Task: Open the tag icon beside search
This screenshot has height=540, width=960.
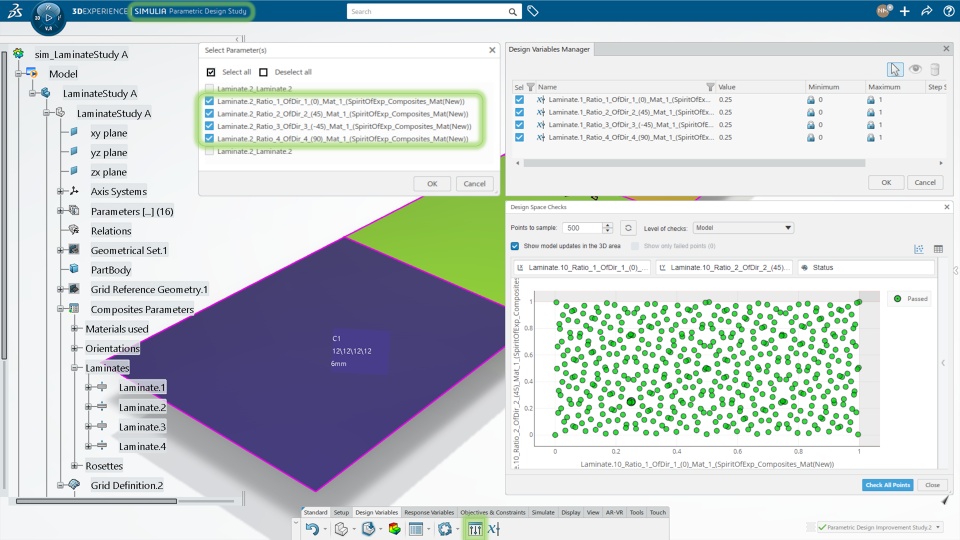Action: (533, 11)
